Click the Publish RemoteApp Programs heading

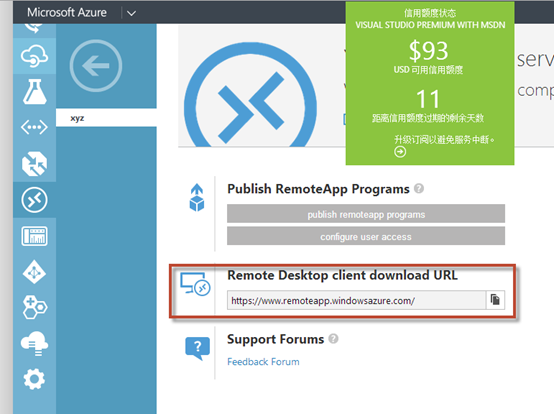(318, 189)
